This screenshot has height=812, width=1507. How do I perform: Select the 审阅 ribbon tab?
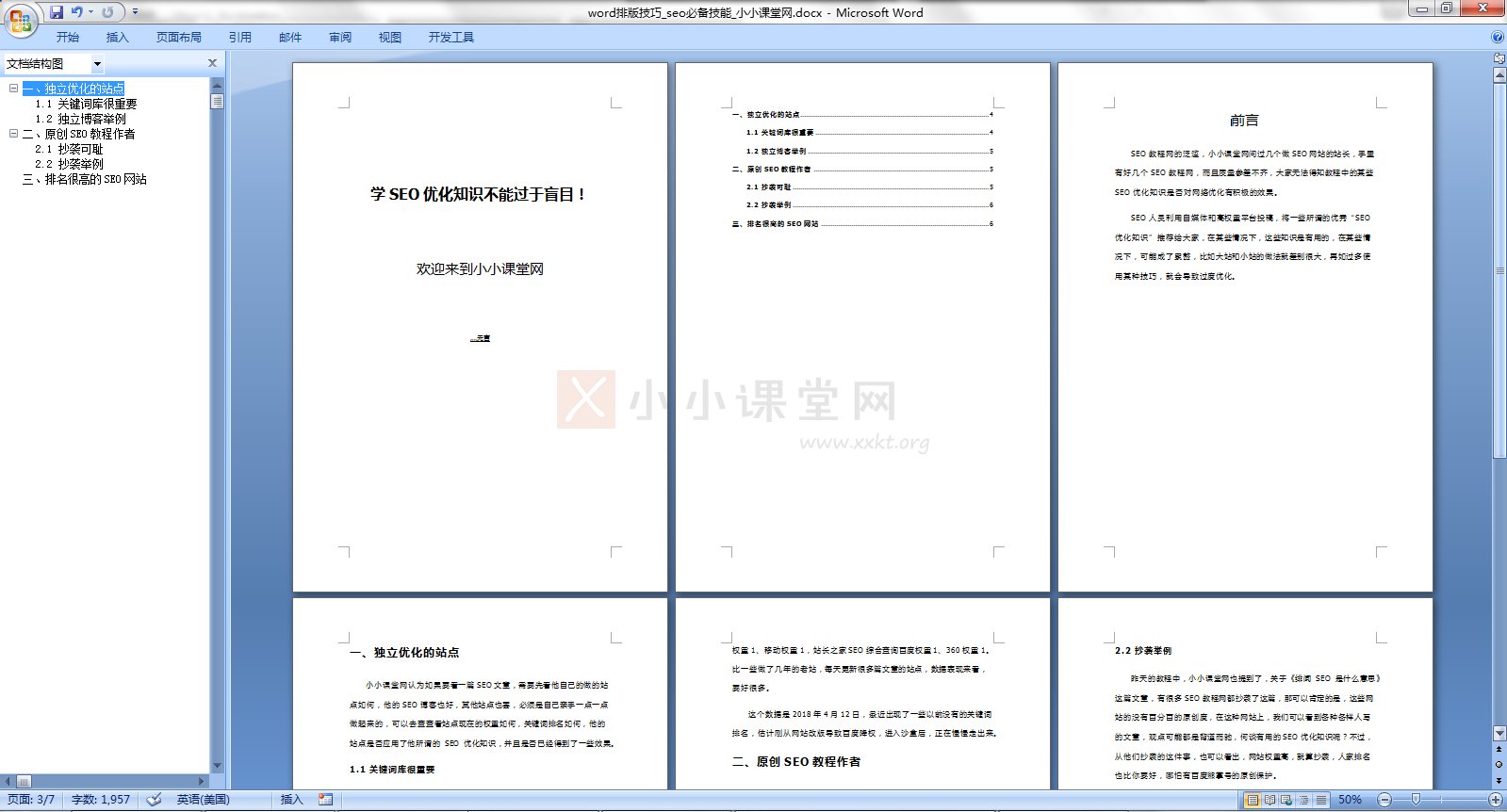click(340, 38)
